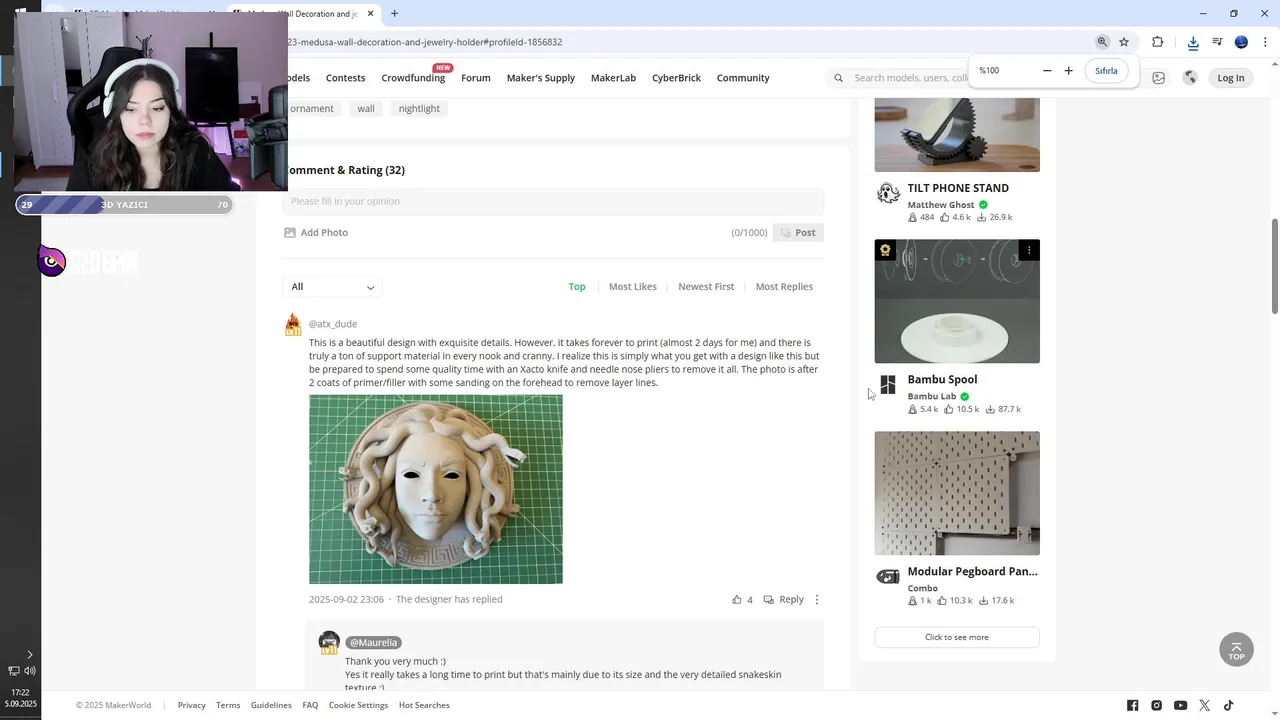This screenshot has height=720, width=1280.
Task: Click the browser zoom magnifier icon
Action: (x=1102, y=42)
